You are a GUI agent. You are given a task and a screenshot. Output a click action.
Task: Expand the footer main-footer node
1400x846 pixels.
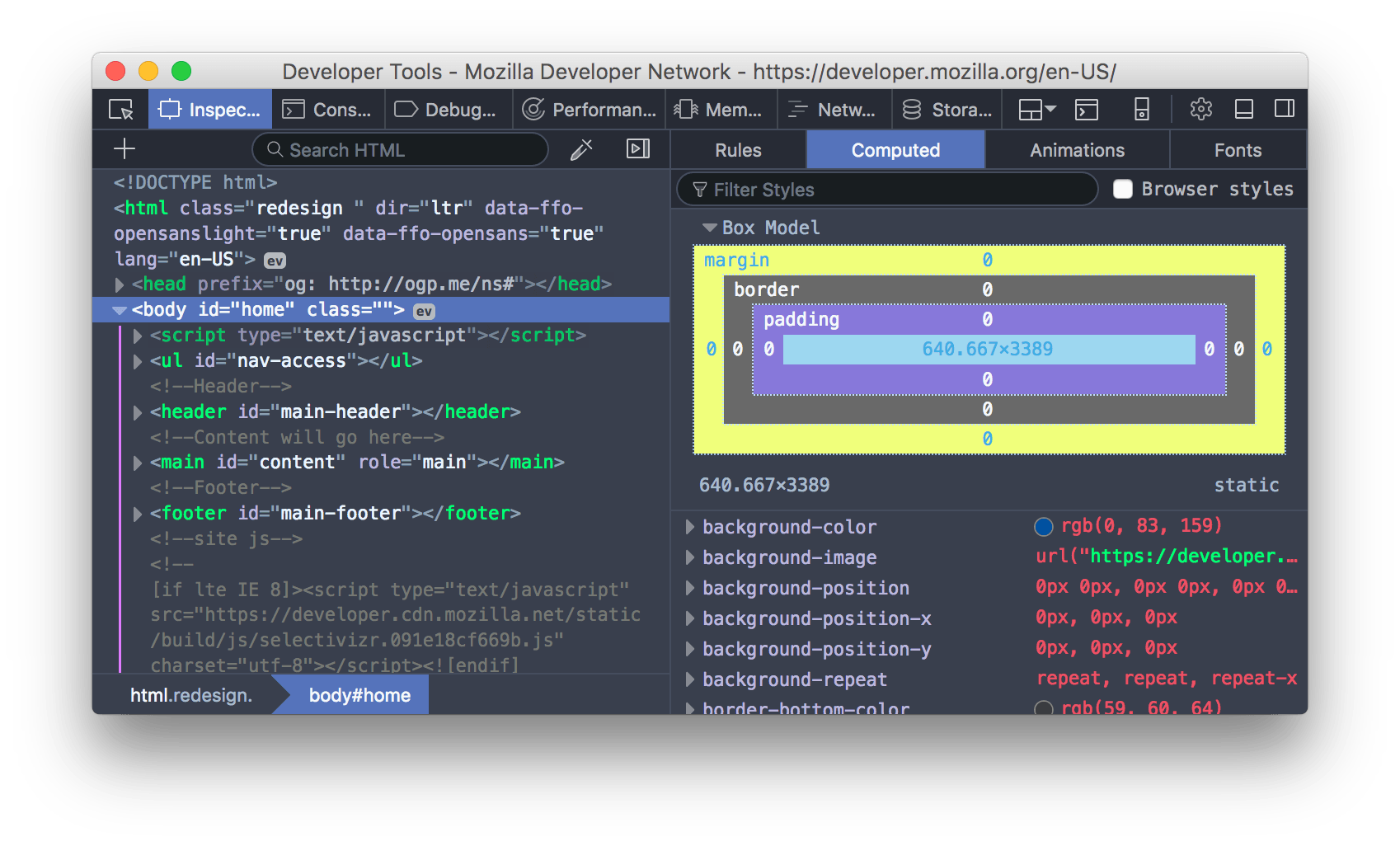point(138,514)
